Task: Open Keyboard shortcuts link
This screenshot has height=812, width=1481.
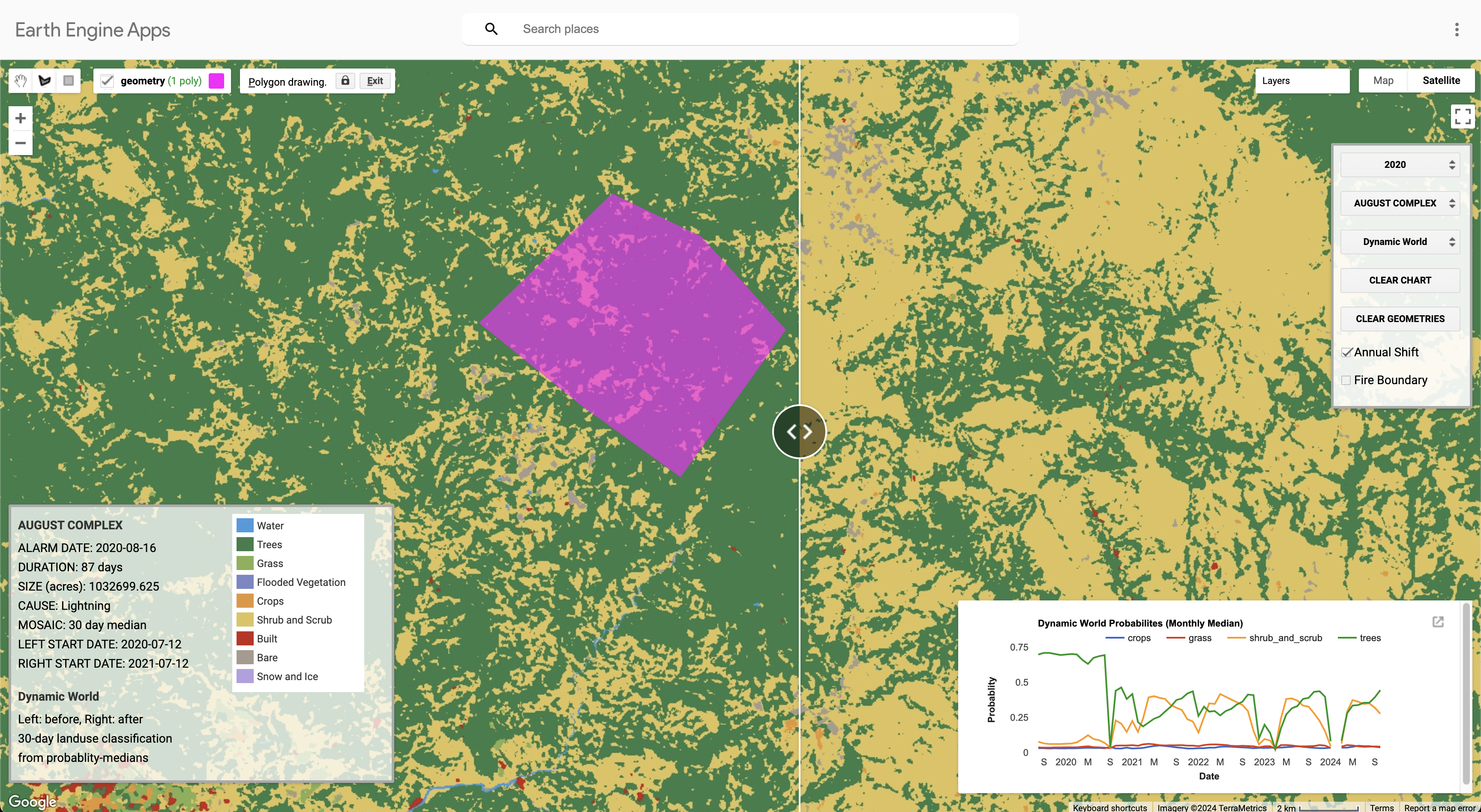Action: 1109,807
